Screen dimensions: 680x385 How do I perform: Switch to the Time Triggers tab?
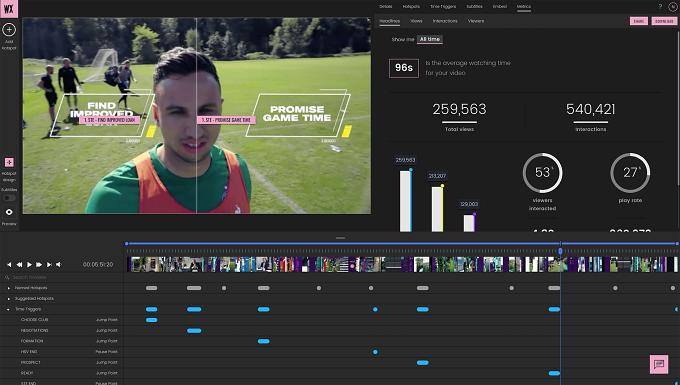pyautogui.click(x=443, y=7)
